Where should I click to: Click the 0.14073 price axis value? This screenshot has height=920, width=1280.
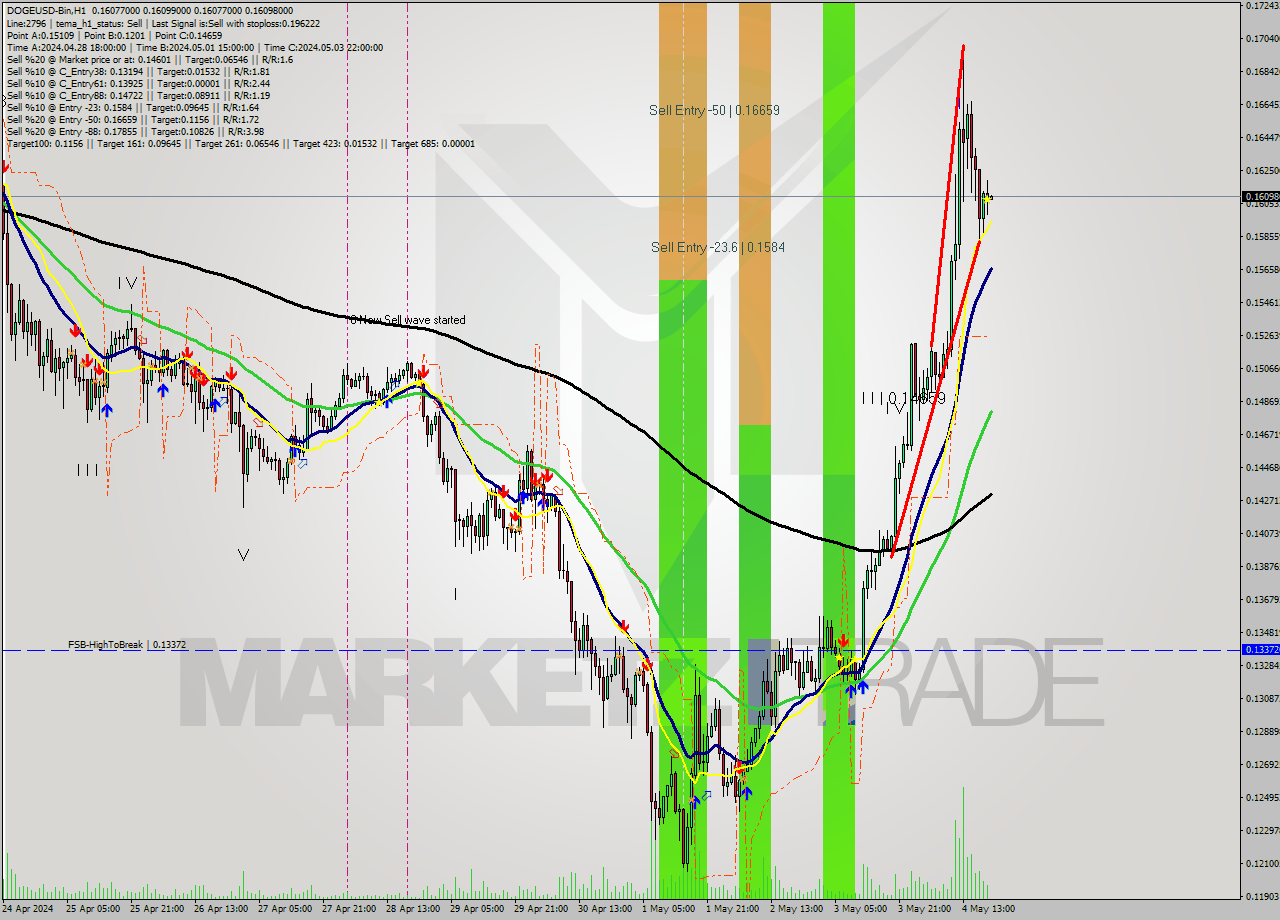click(x=1262, y=534)
